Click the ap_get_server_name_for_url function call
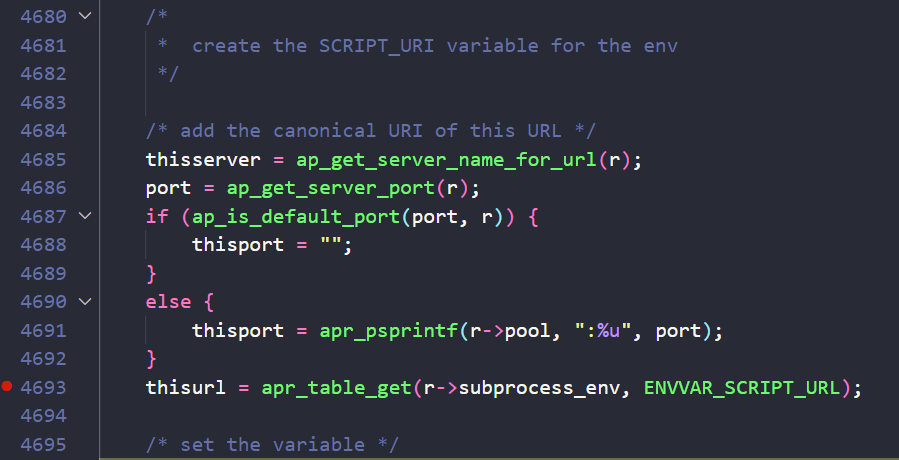The height and width of the screenshot is (460, 899). click(x=447, y=159)
